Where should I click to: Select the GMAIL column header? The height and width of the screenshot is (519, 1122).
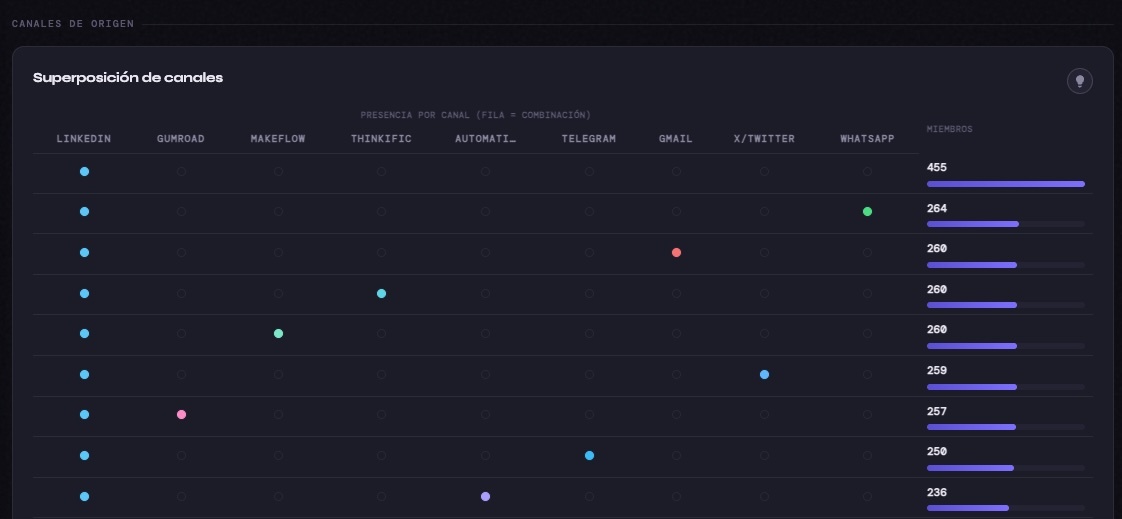coord(676,139)
